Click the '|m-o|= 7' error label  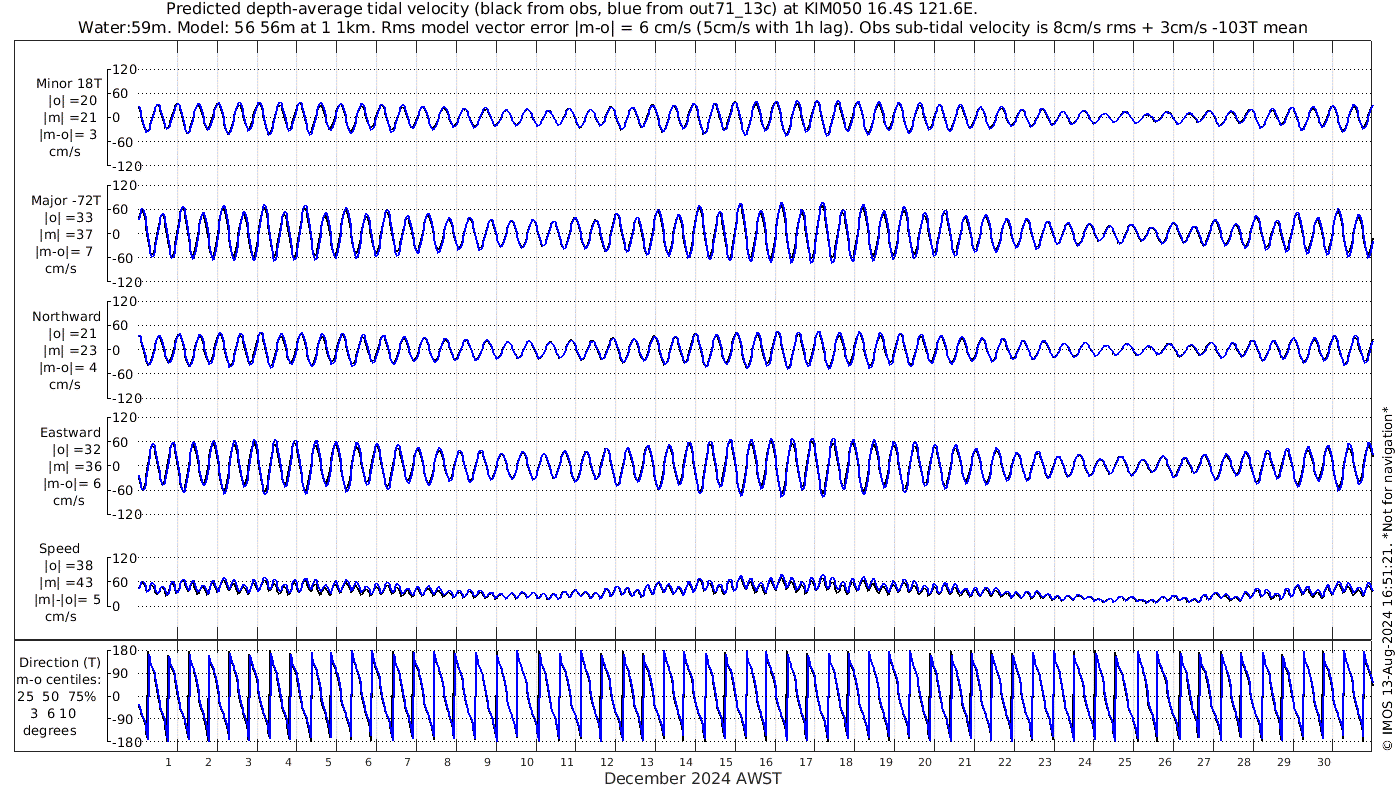66,252
